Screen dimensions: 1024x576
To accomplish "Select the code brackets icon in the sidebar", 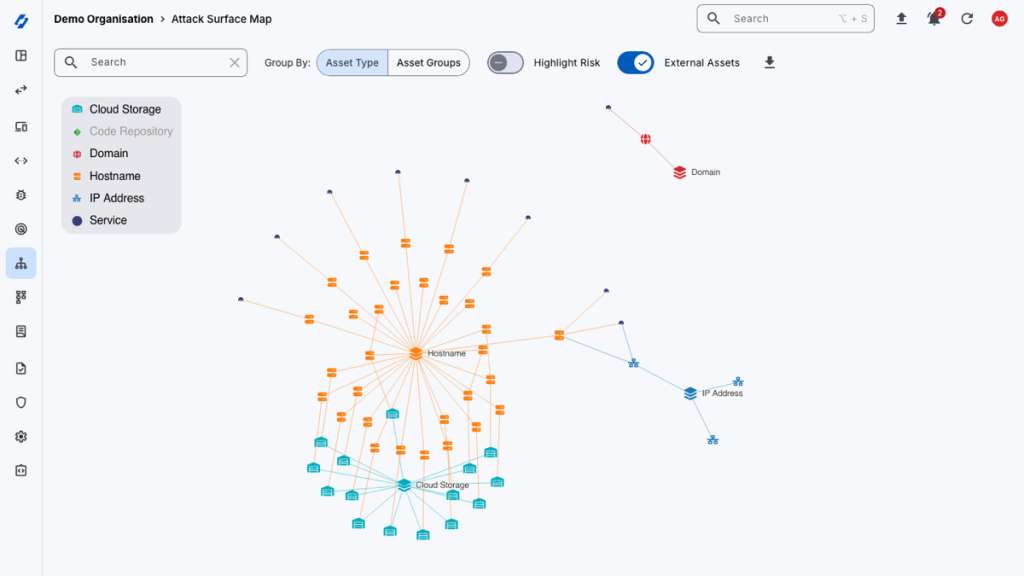I will (x=20, y=160).
